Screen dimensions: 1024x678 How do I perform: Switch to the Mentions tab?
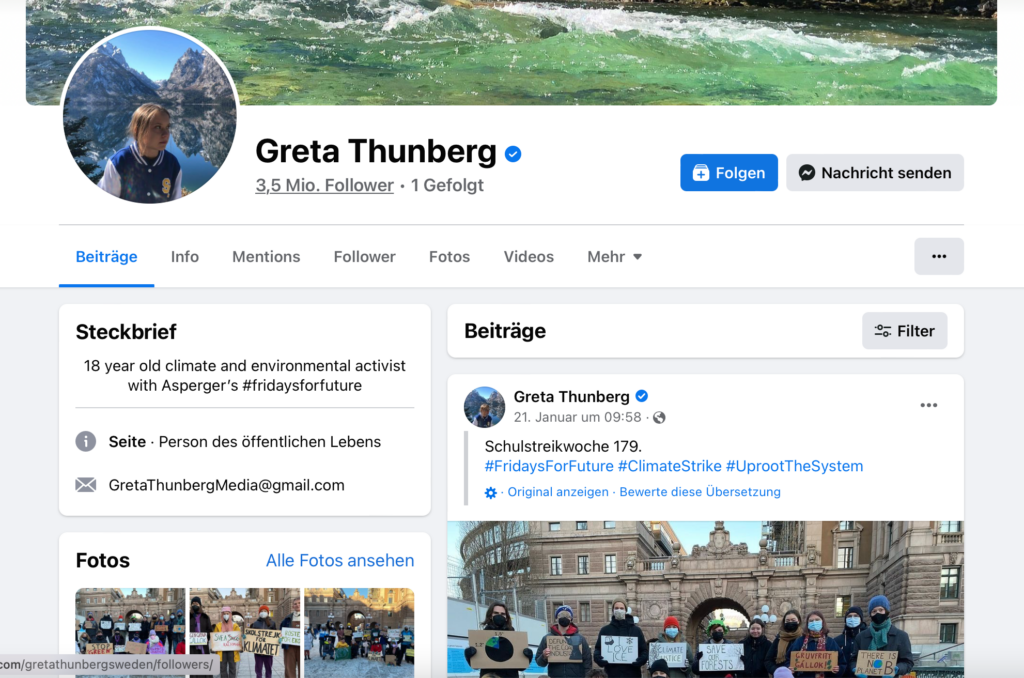[266, 257]
